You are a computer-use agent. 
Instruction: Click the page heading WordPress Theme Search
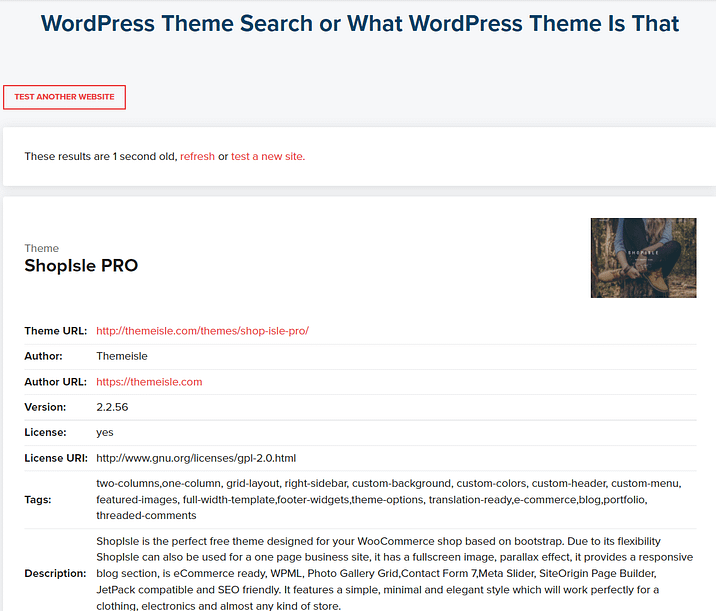(x=360, y=23)
